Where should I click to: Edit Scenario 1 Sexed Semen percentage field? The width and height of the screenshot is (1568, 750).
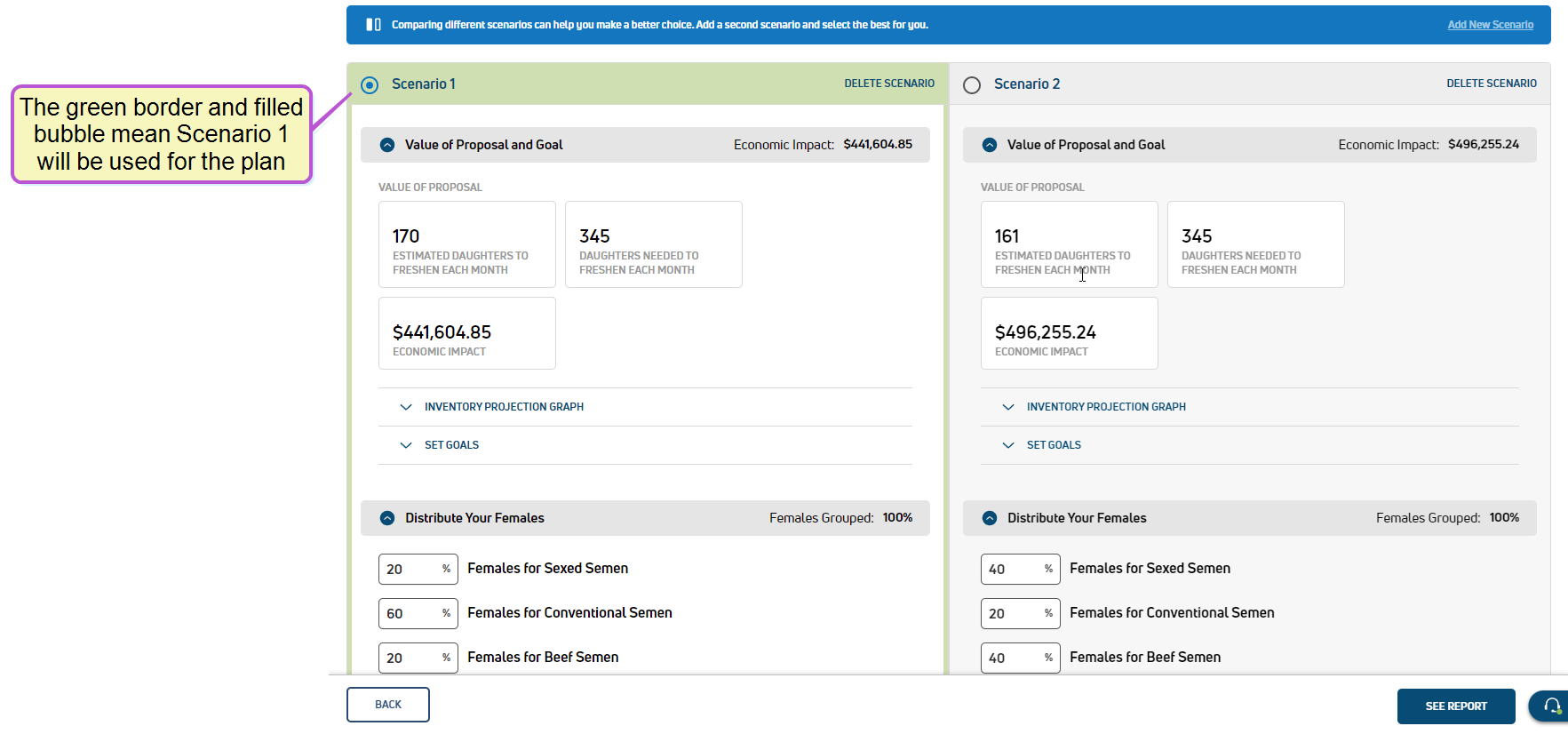410,570
